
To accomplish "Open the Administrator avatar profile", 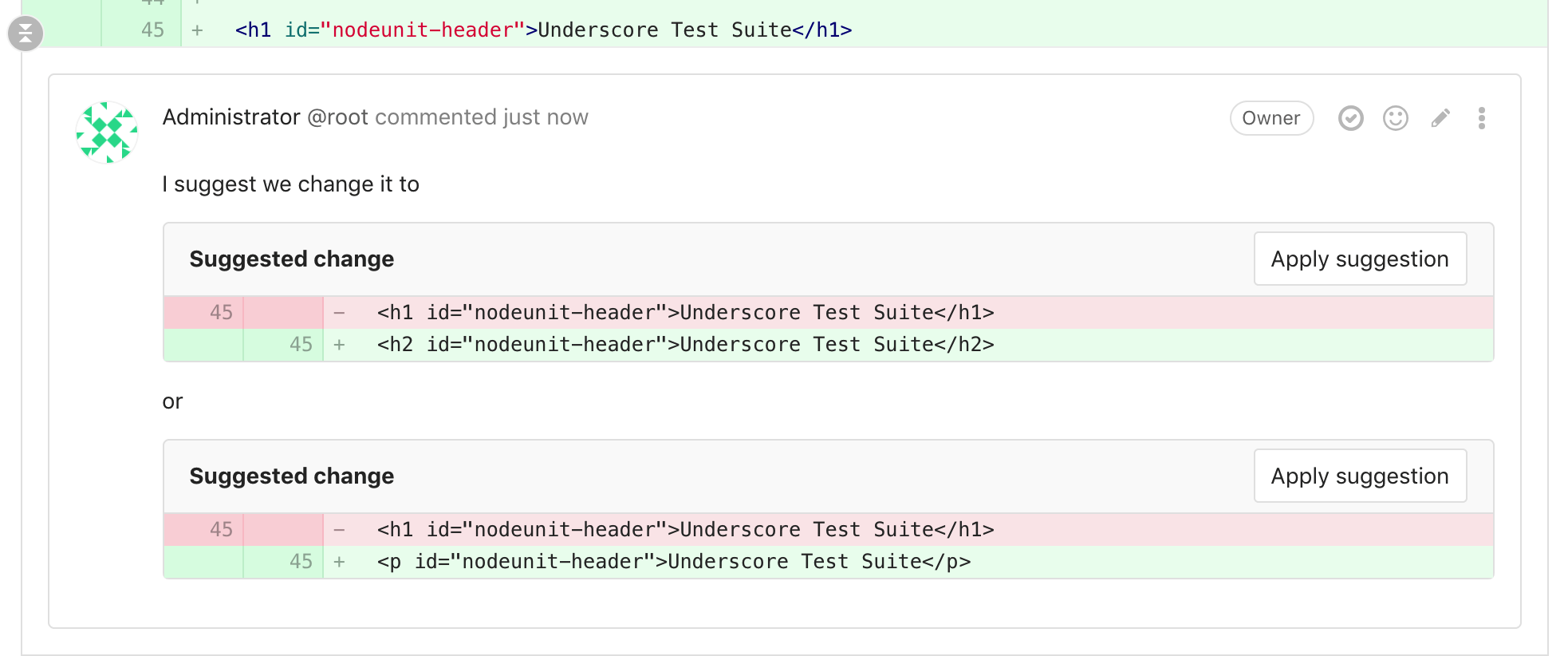I will tap(107, 132).
